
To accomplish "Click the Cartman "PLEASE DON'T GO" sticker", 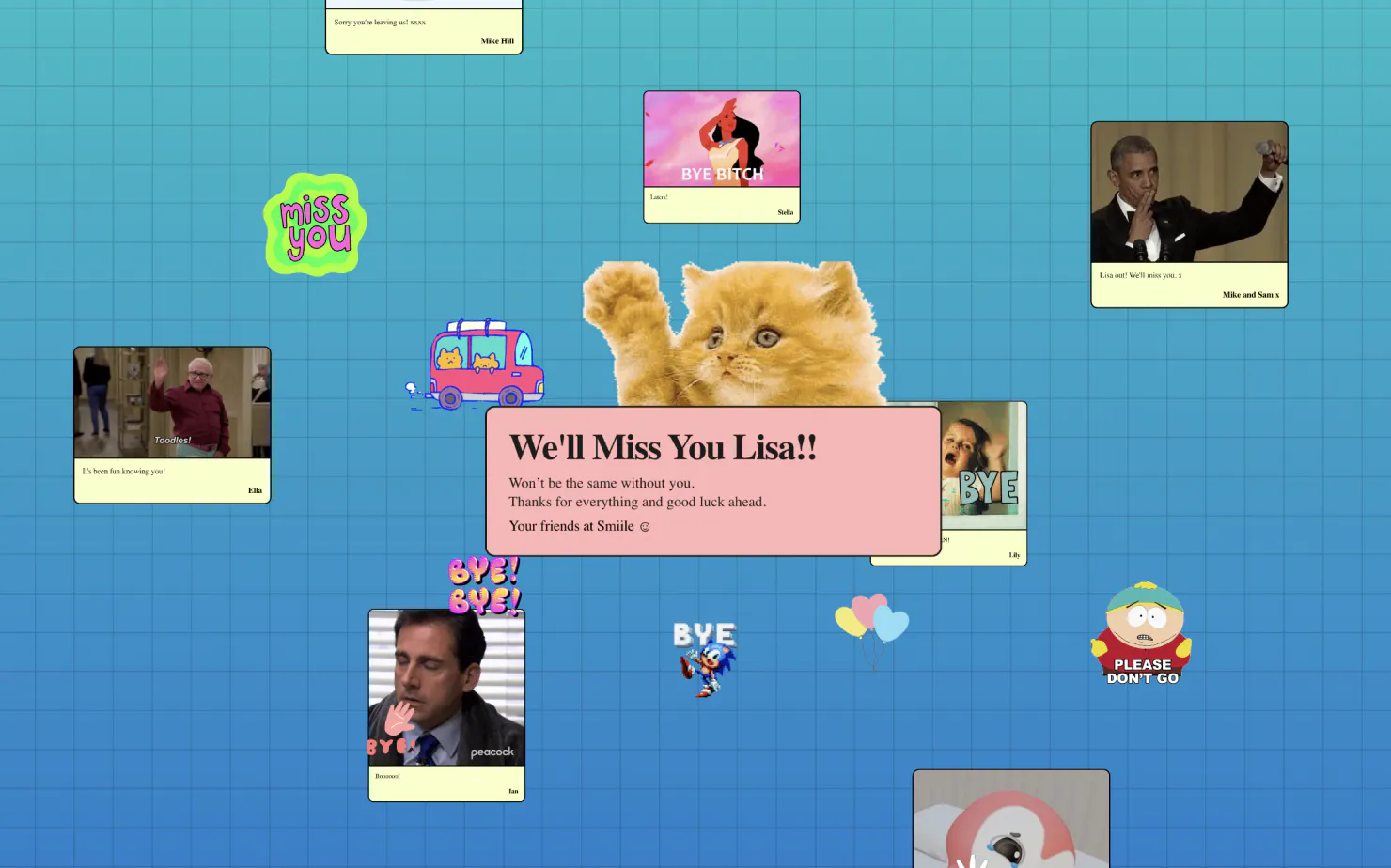I will [x=1142, y=633].
